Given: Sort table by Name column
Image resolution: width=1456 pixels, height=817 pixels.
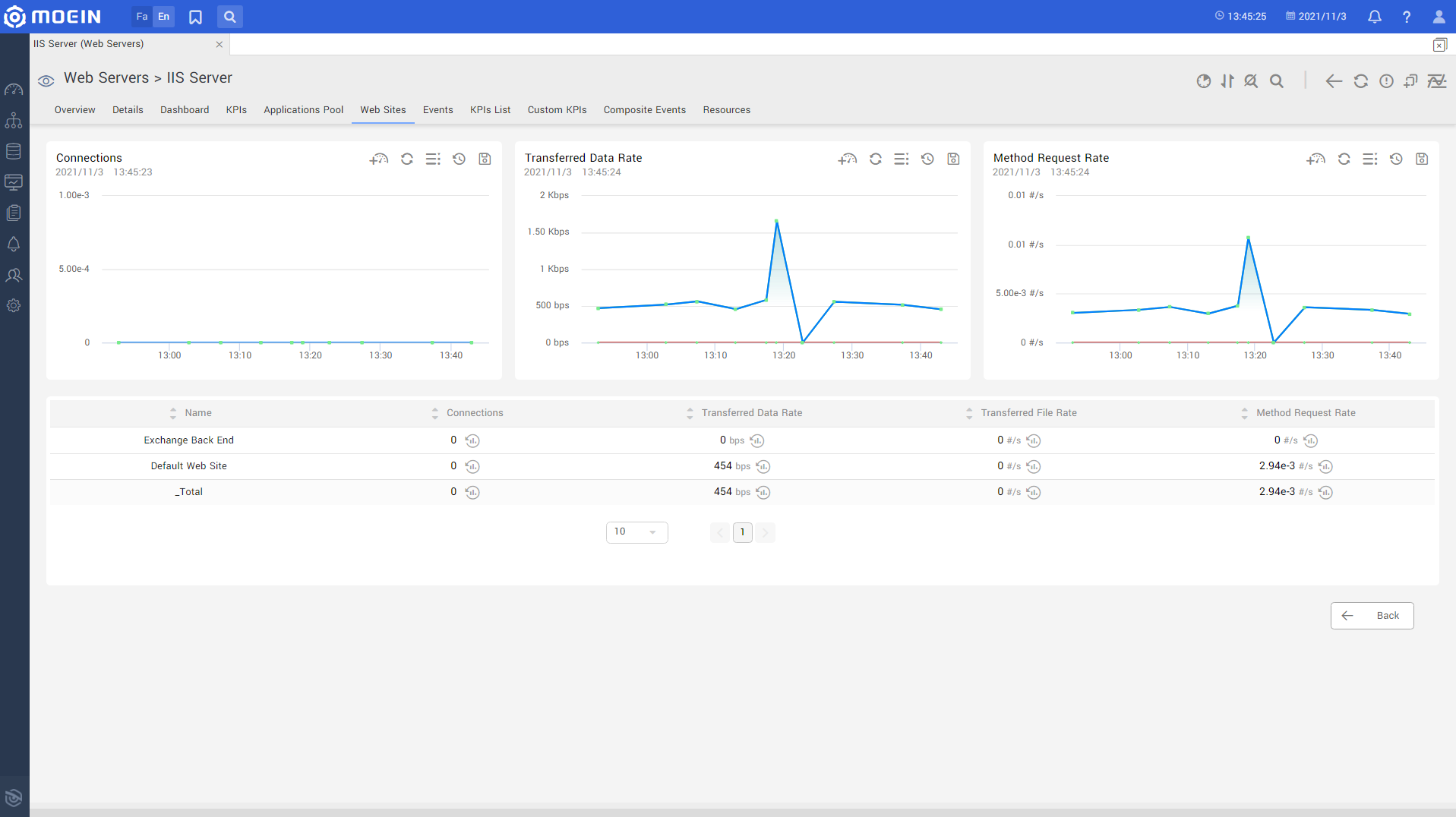Looking at the screenshot, I should click(173, 413).
